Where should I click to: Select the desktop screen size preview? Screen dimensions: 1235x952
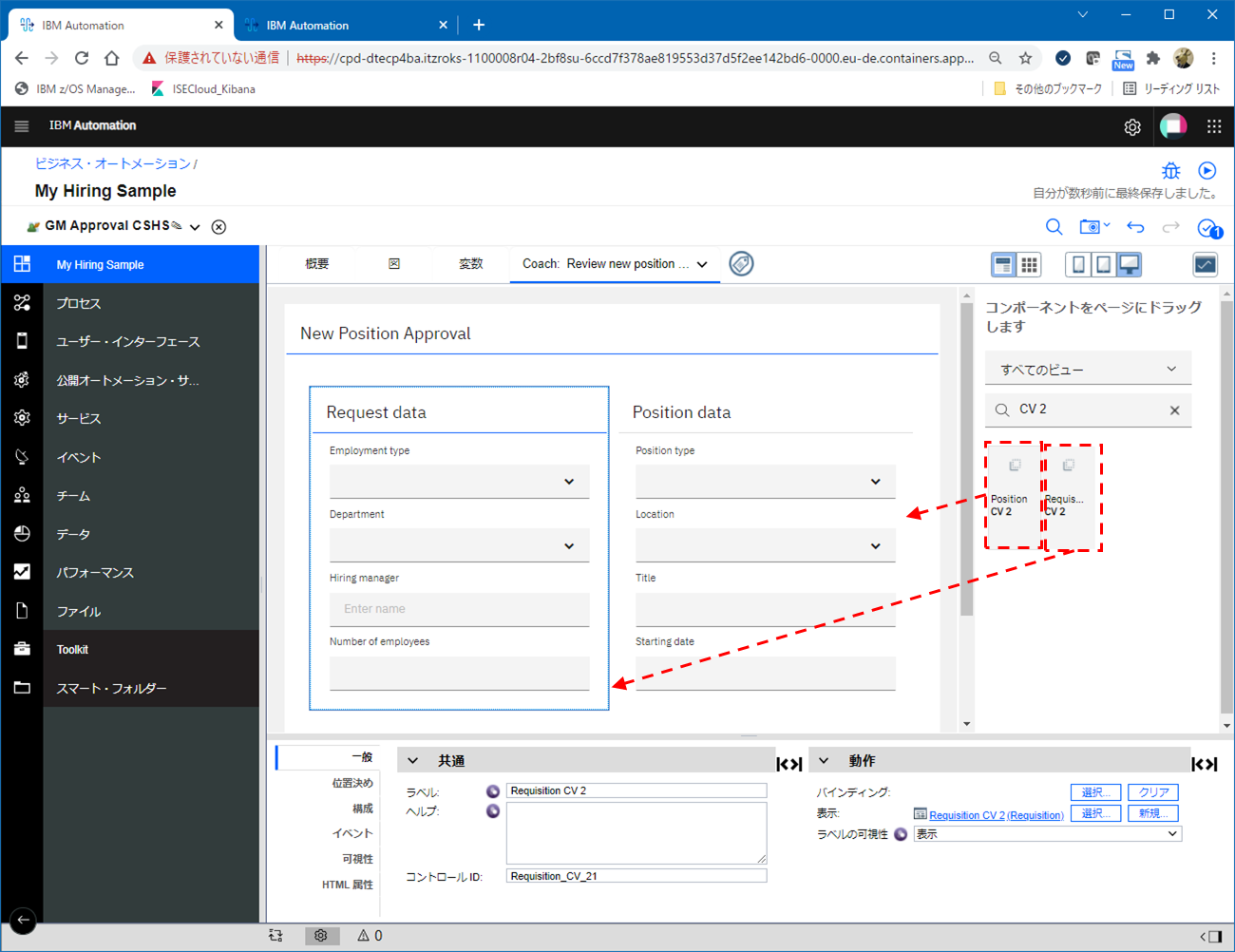click(1129, 265)
